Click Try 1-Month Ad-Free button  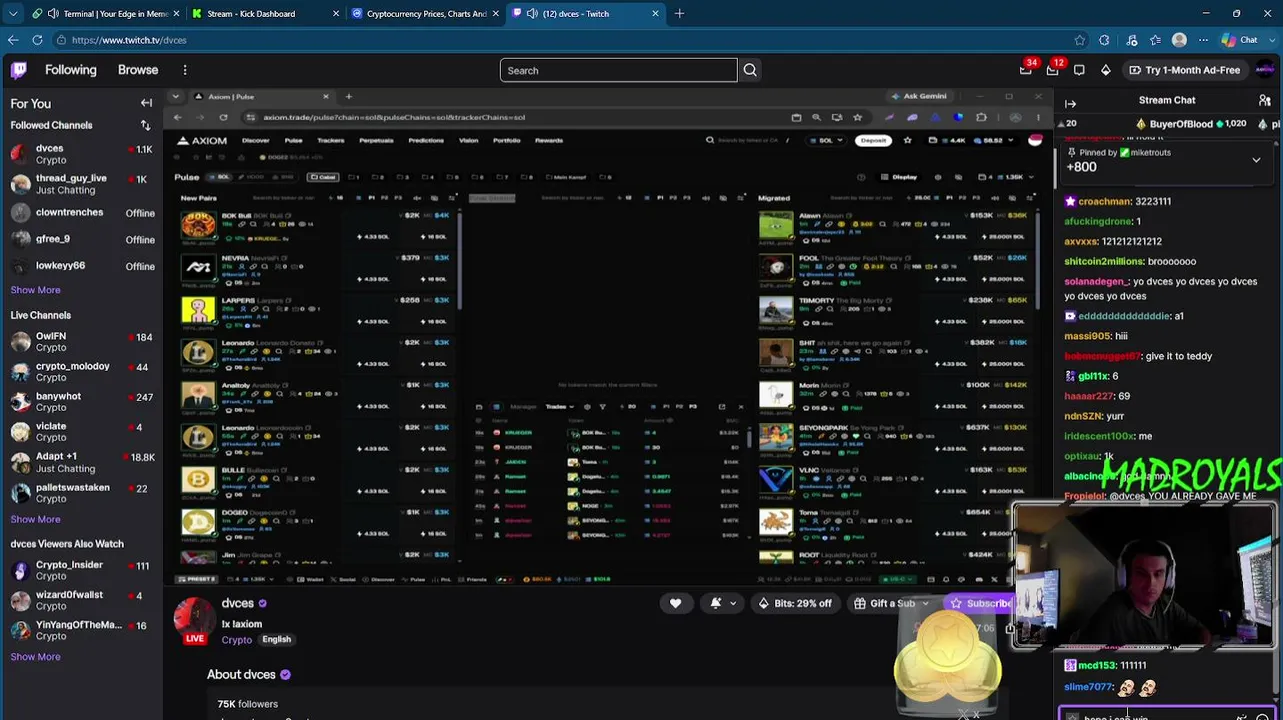point(1184,70)
